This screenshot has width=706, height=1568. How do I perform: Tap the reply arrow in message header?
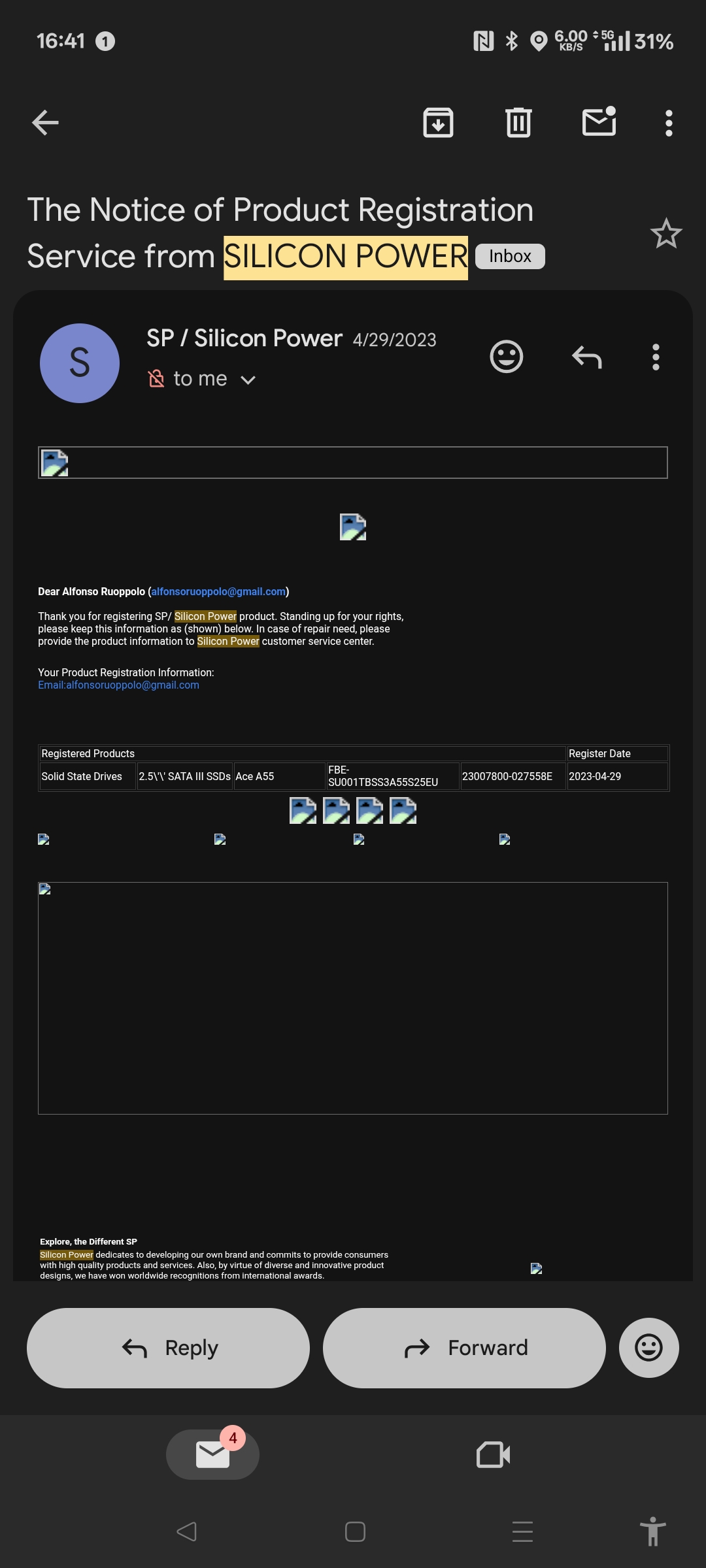tap(586, 357)
